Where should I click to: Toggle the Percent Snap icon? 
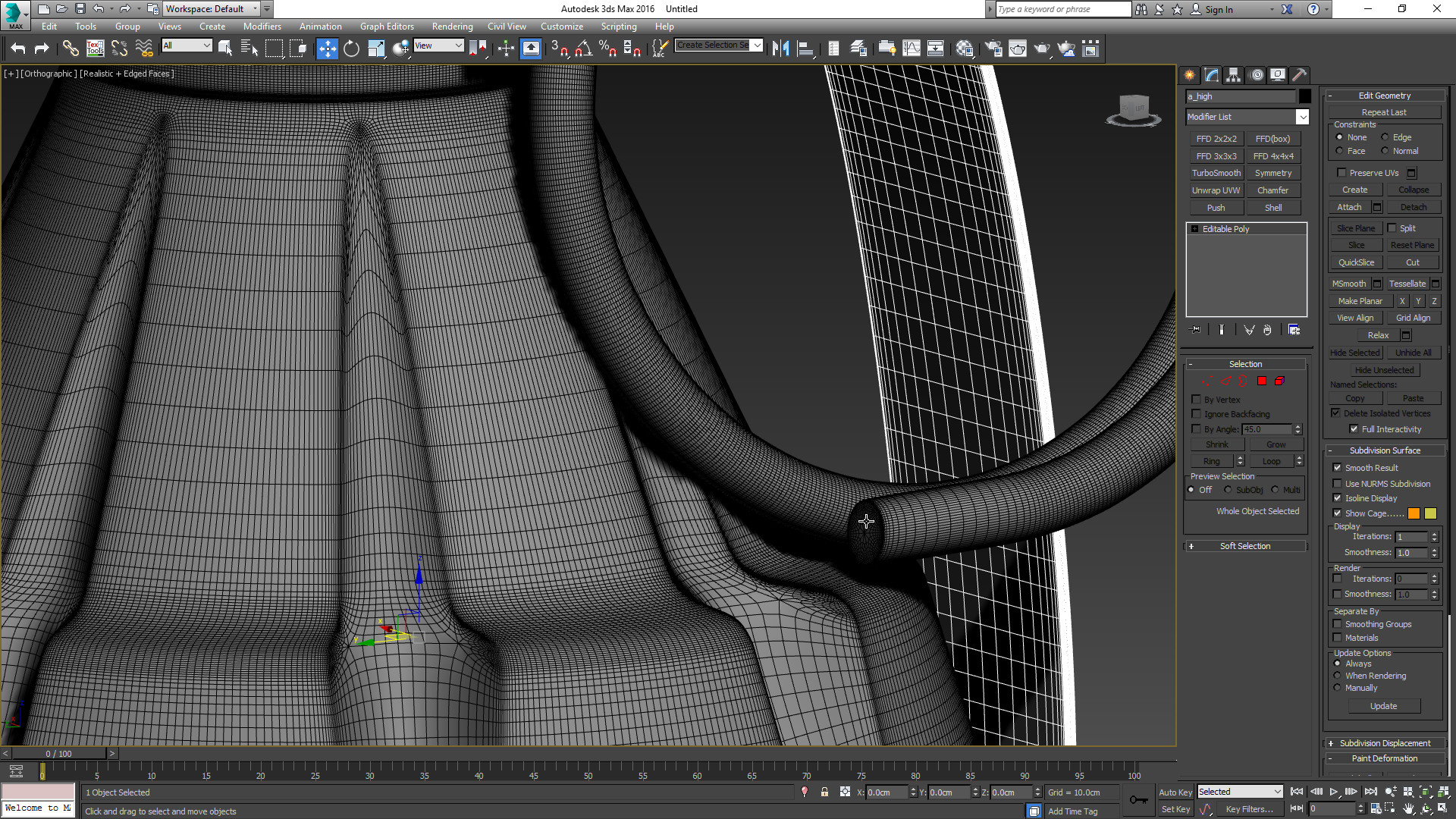(607, 49)
